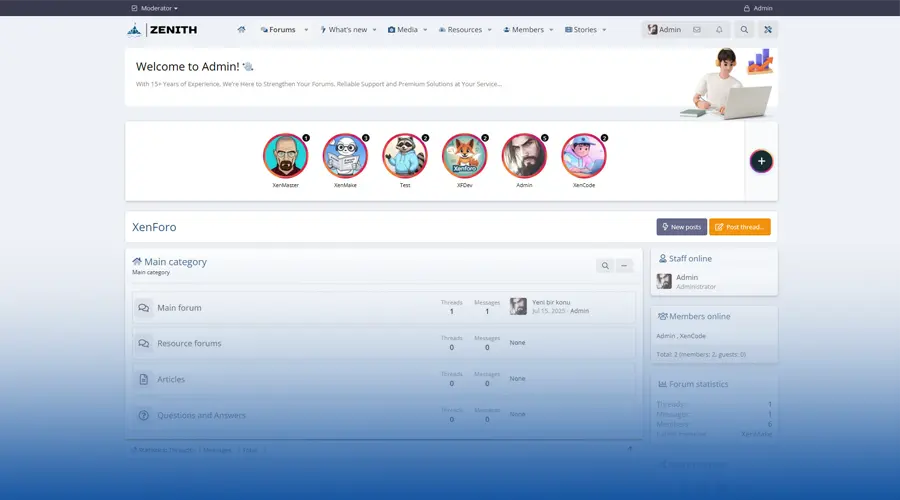View XenMaster's story avatar
The image size is (900, 500).
coord(285,156)
